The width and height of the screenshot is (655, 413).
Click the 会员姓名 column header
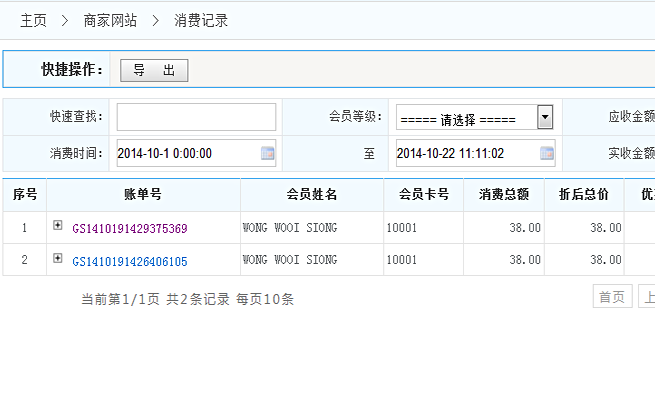point(311,194)
